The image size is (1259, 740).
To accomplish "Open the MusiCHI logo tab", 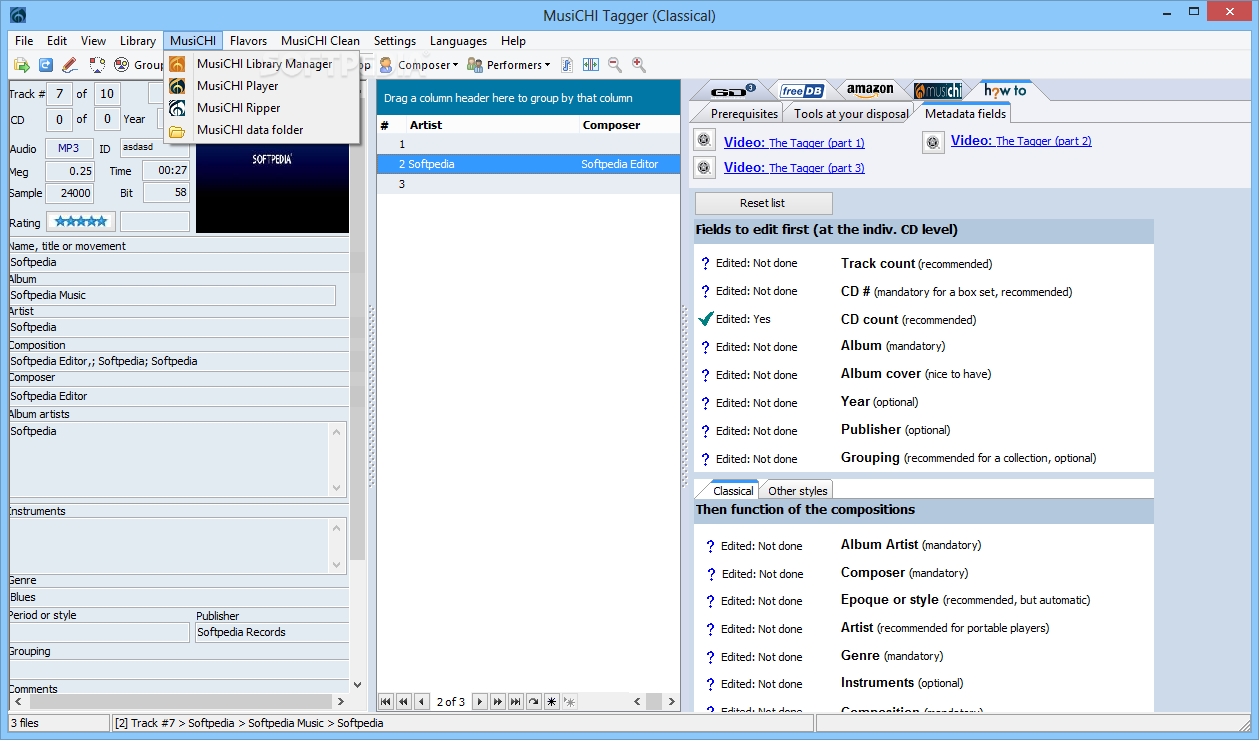I will pyautogui.click(x=938, y=90).
